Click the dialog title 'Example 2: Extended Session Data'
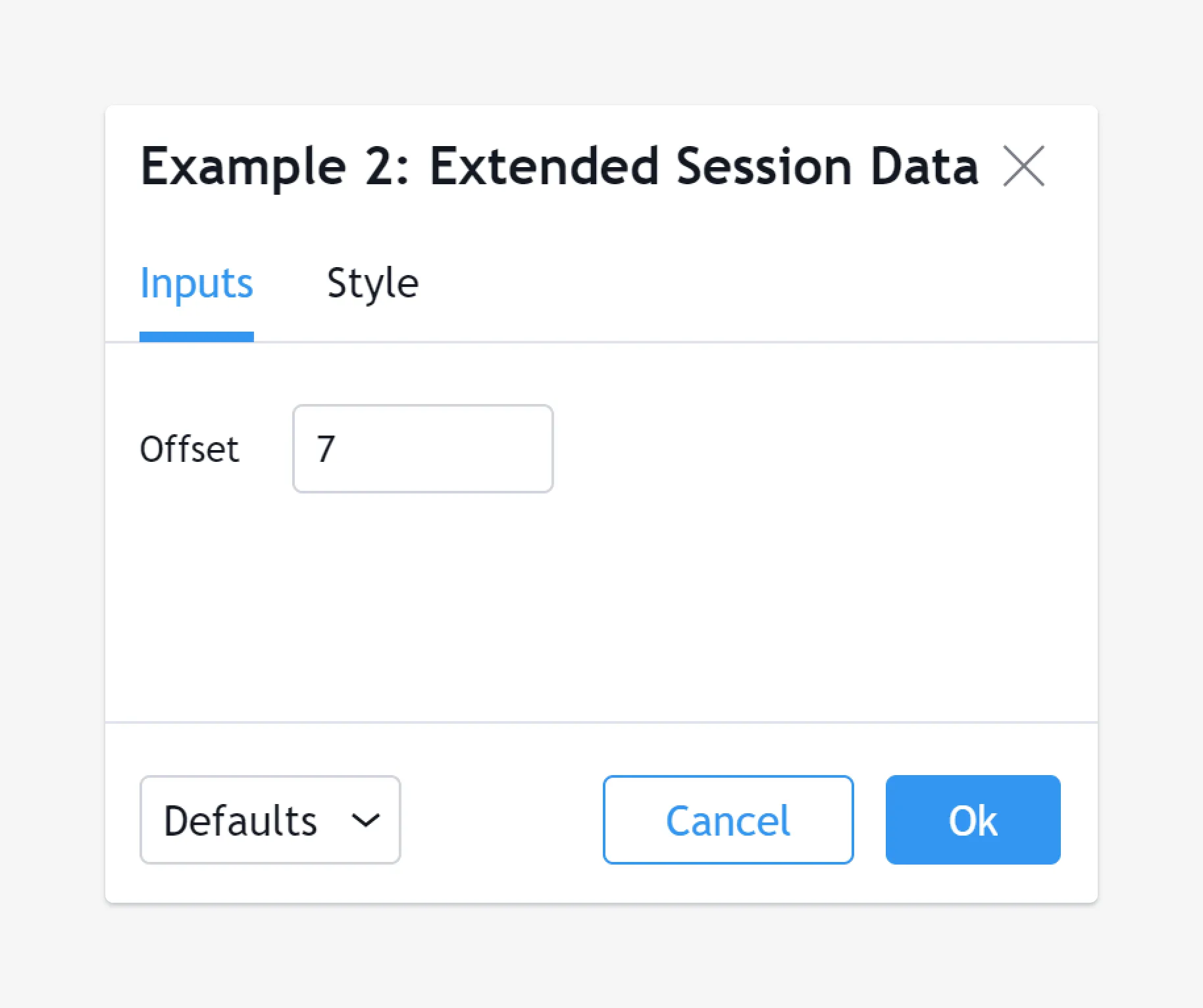Viewport: 1203px width, 1008px height. (559, 166)
